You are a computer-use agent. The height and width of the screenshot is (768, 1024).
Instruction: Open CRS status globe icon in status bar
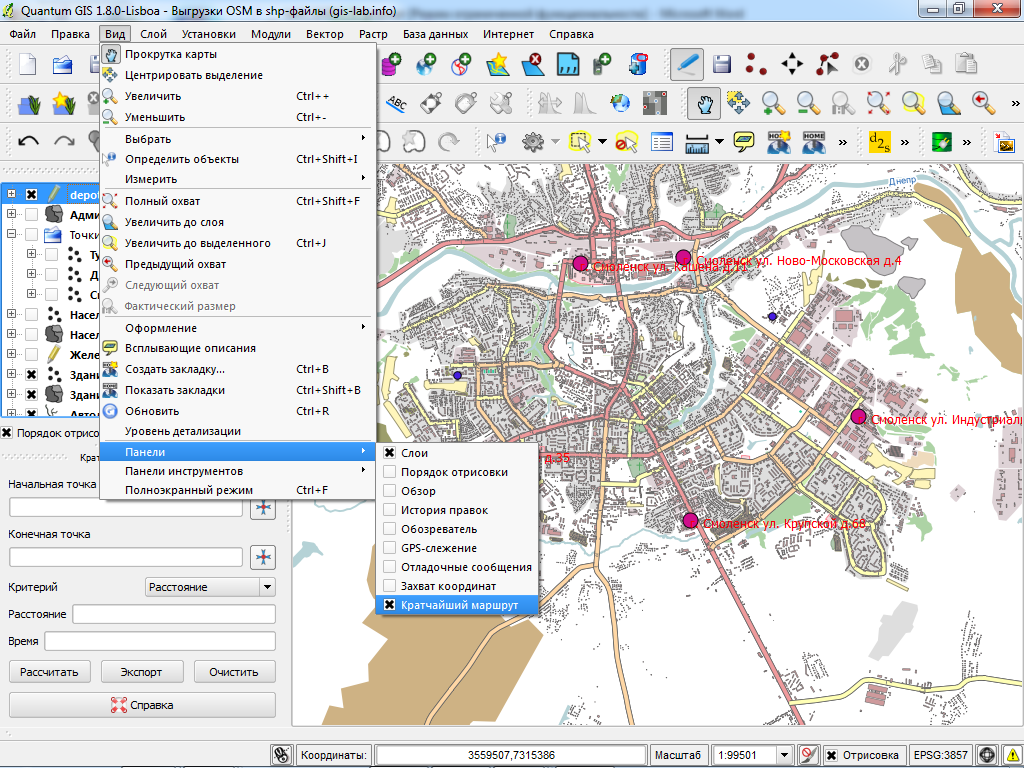(x=987, y=755)
